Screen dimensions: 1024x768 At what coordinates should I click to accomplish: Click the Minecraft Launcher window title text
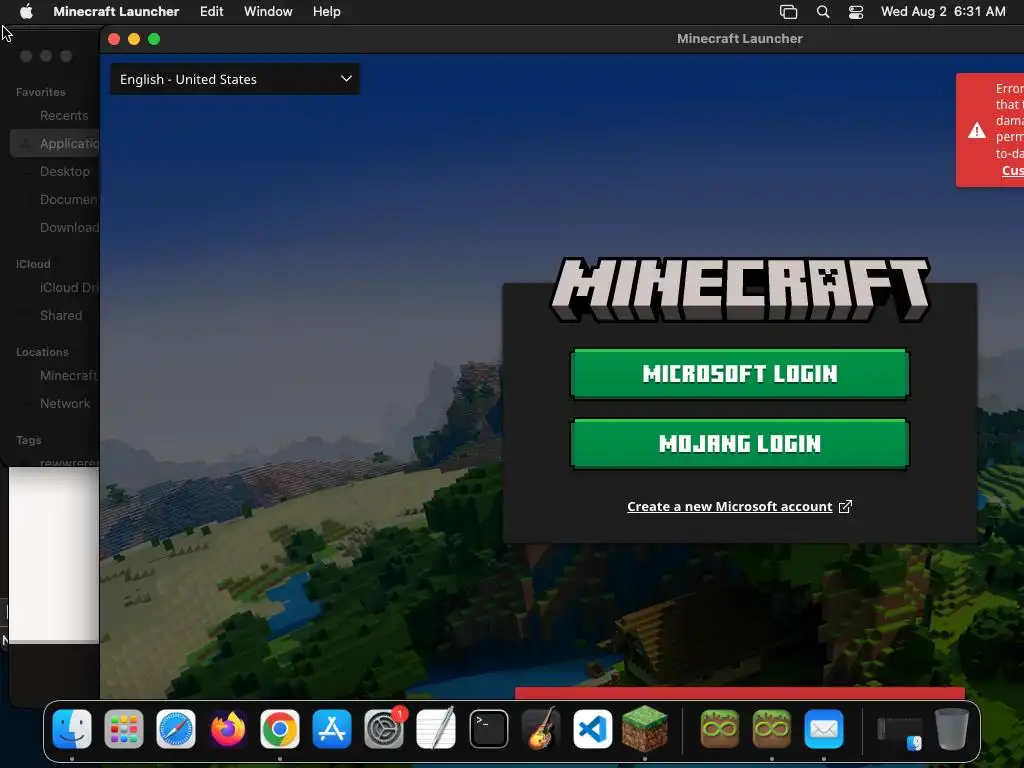pyautogui.click(x=739, y=39)
